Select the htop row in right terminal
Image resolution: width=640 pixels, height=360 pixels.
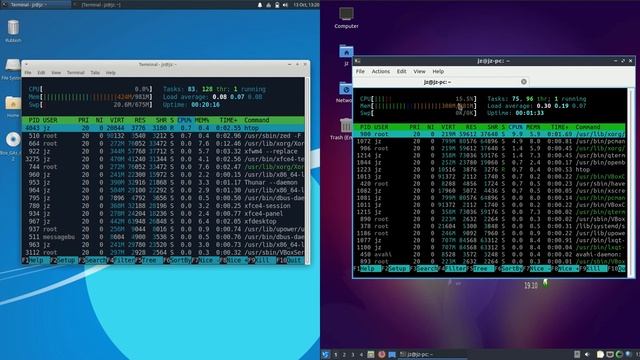(x=489, y=169)
